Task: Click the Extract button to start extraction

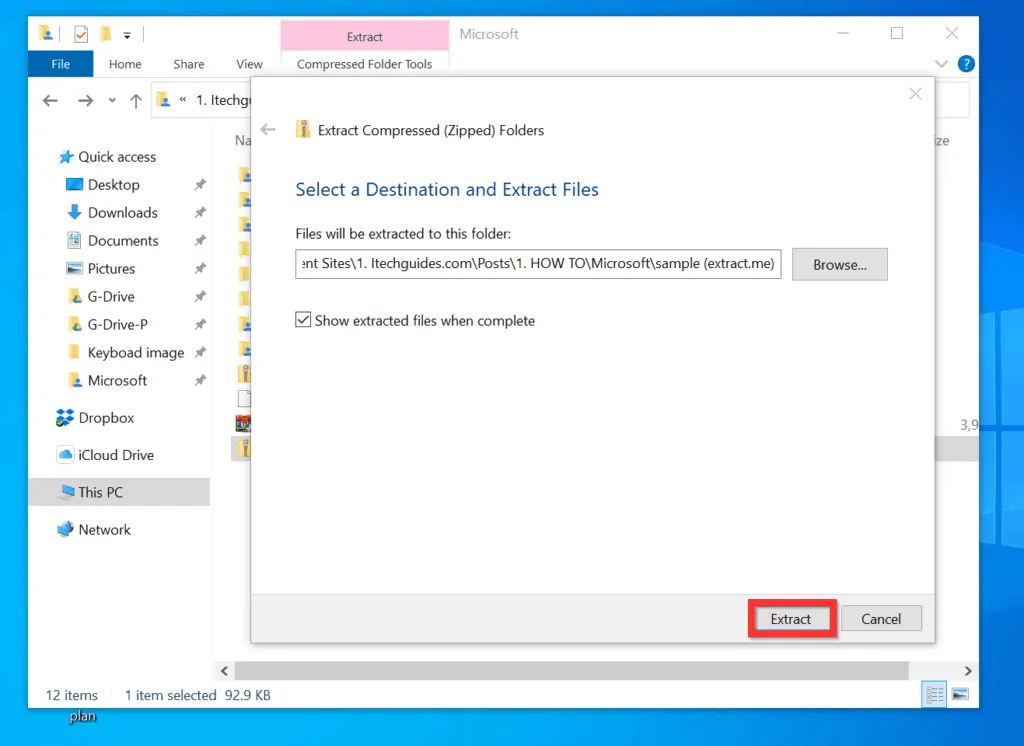Action: [791, 618]
